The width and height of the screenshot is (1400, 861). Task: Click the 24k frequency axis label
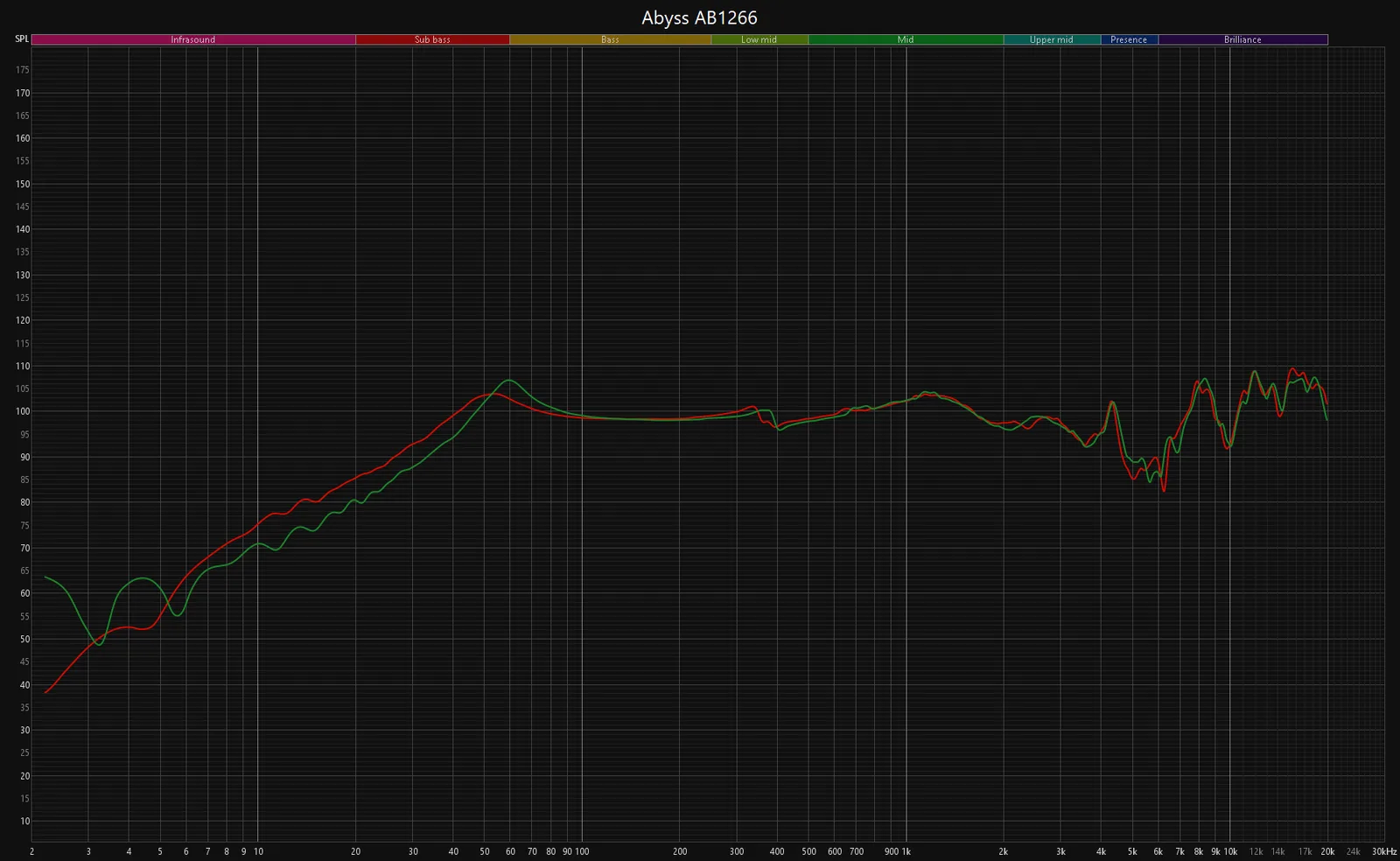[x=1353, y=851]
